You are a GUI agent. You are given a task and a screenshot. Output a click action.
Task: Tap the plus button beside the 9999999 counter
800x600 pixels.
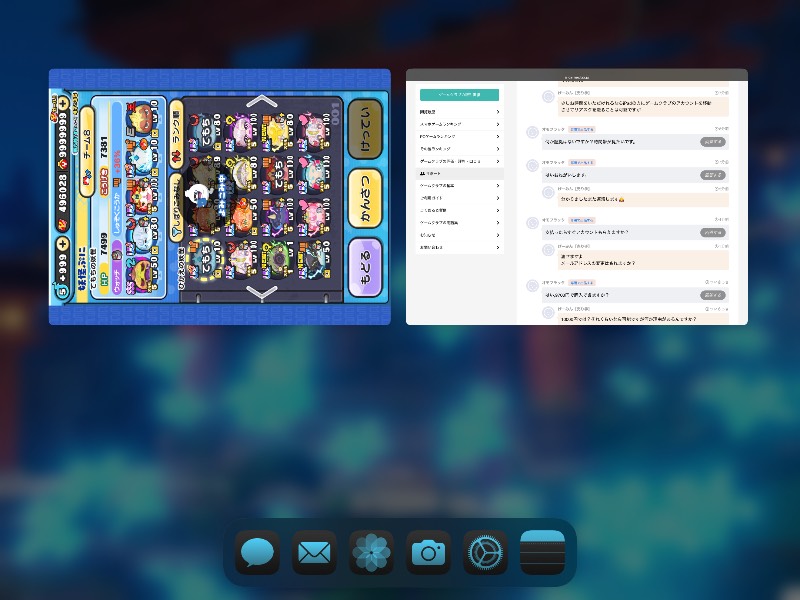(63, 103)
